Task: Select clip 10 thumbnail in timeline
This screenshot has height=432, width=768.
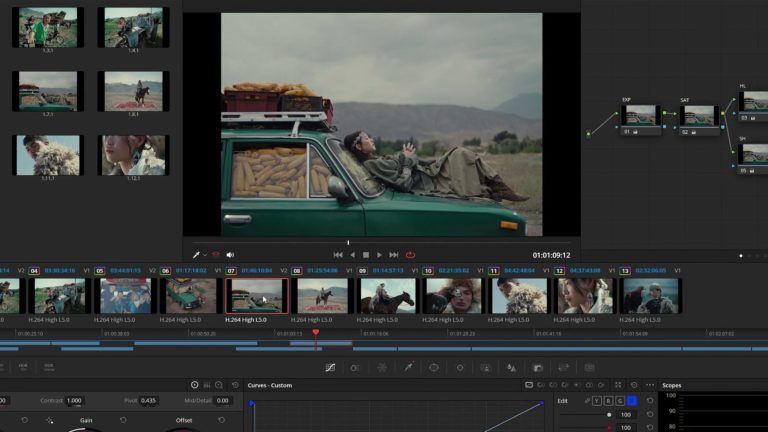Action: click(x=454, y=296)
